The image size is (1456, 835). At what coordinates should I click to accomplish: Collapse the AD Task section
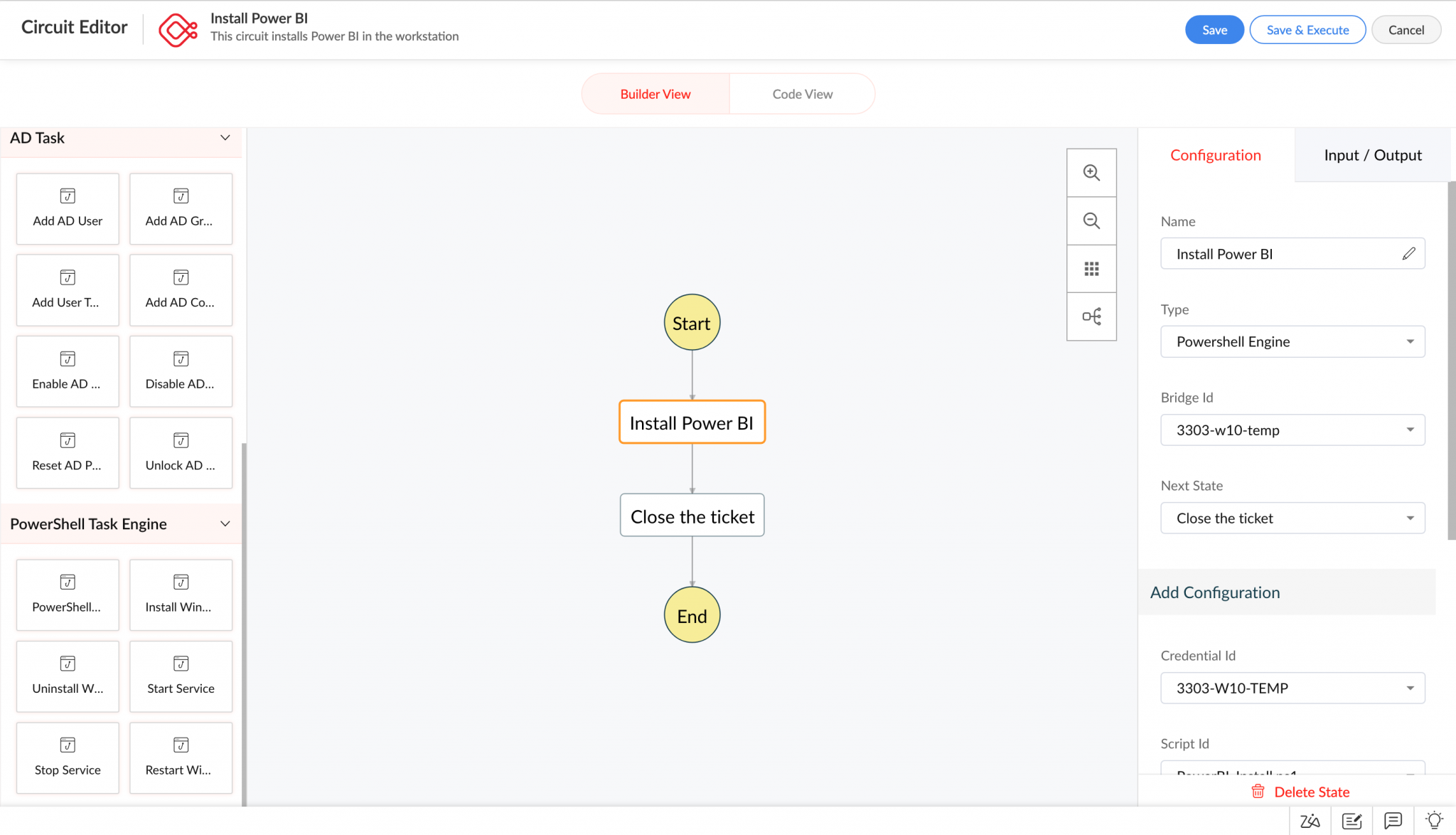point(225,138)
